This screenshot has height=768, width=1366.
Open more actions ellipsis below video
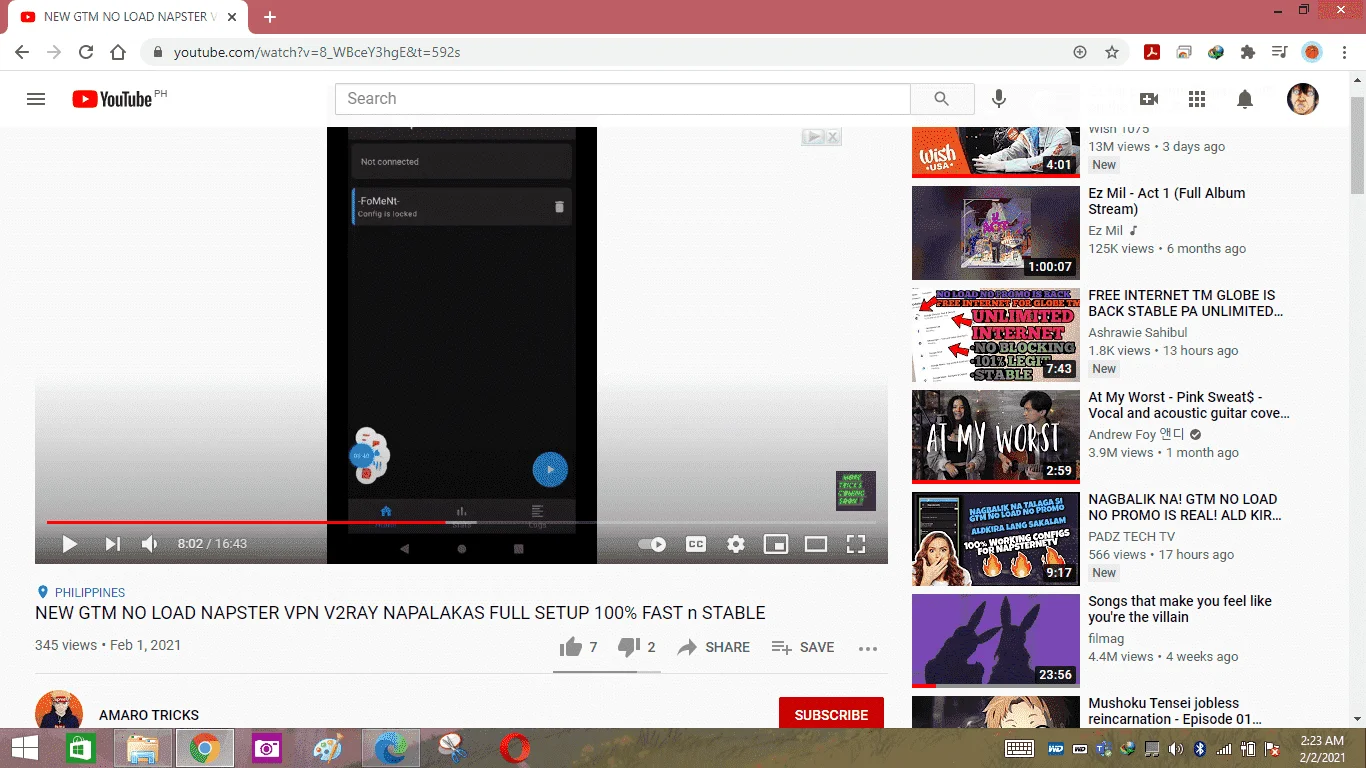[x=868, y=648]
